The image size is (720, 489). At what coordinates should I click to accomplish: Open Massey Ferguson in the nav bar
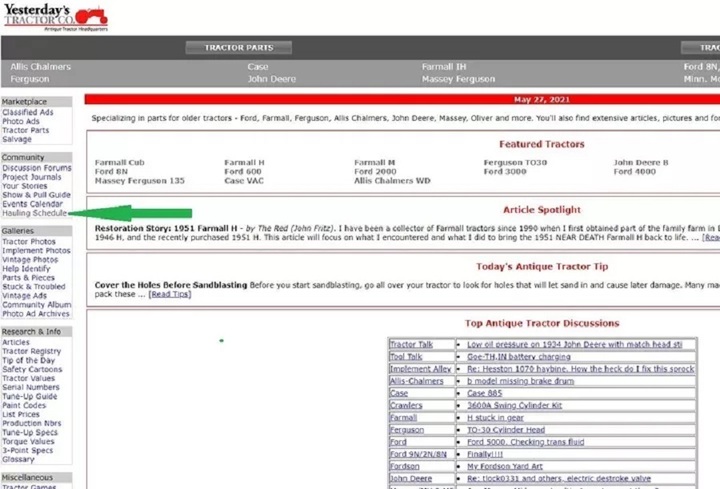[x=458, y=79]
